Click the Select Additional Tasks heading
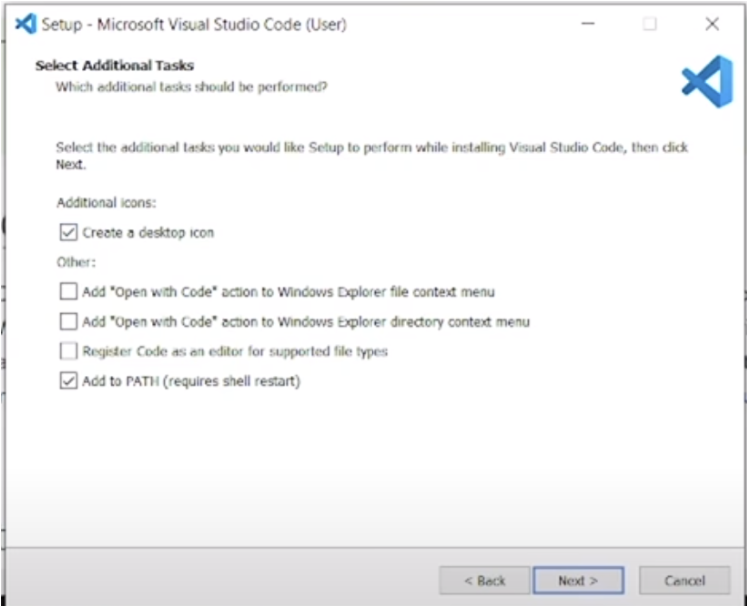Viewport: 747px width, 606px height. (x=115, y=65)
